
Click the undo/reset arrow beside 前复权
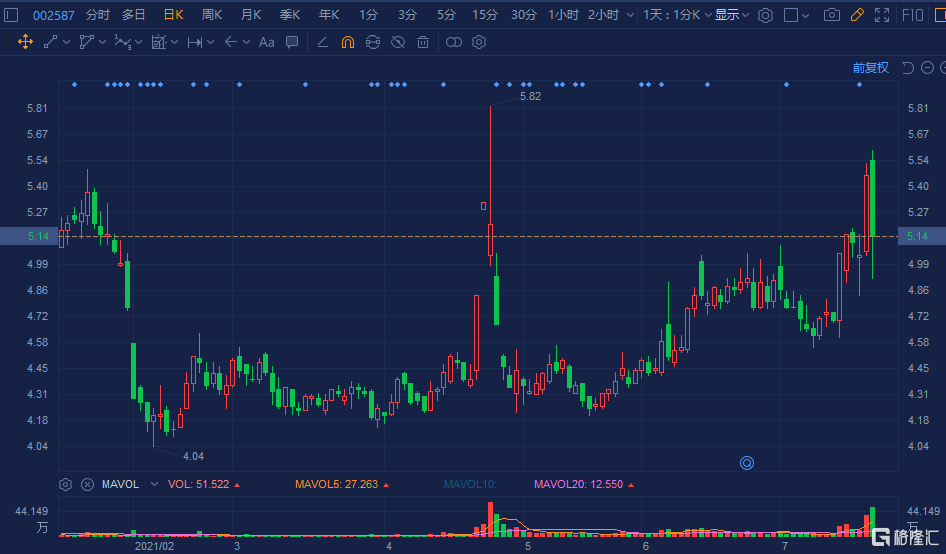click(908, 68)
